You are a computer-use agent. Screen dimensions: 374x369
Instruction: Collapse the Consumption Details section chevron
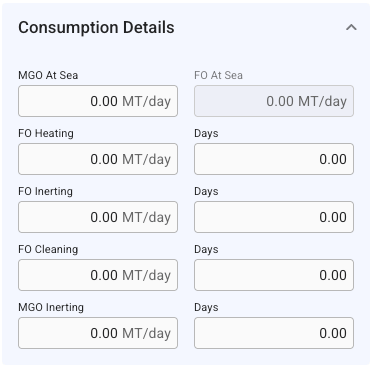point(351,28)
